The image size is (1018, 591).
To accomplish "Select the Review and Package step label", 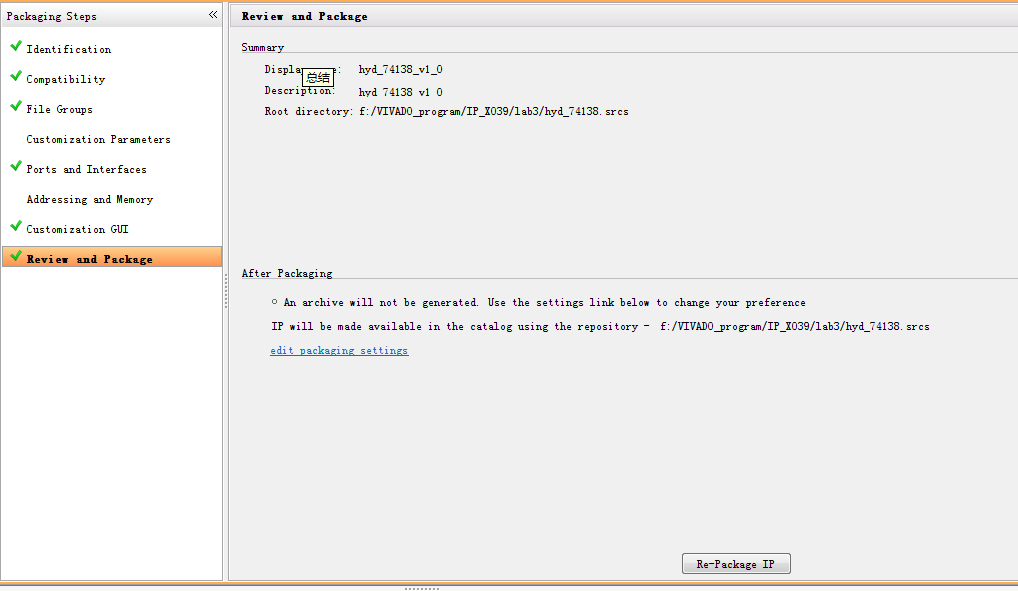I will 90,259.
